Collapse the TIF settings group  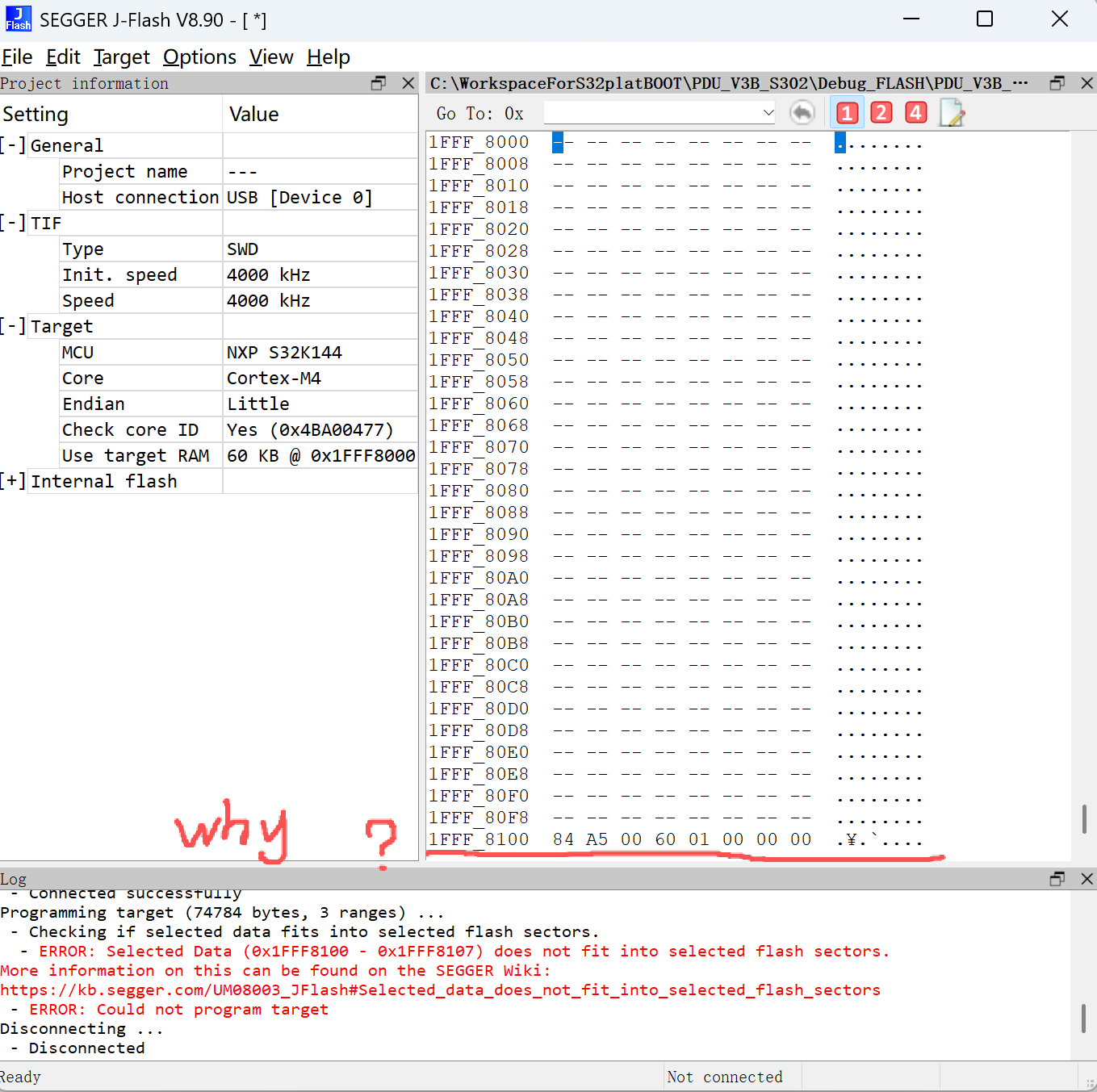click(x=14, y=223)
